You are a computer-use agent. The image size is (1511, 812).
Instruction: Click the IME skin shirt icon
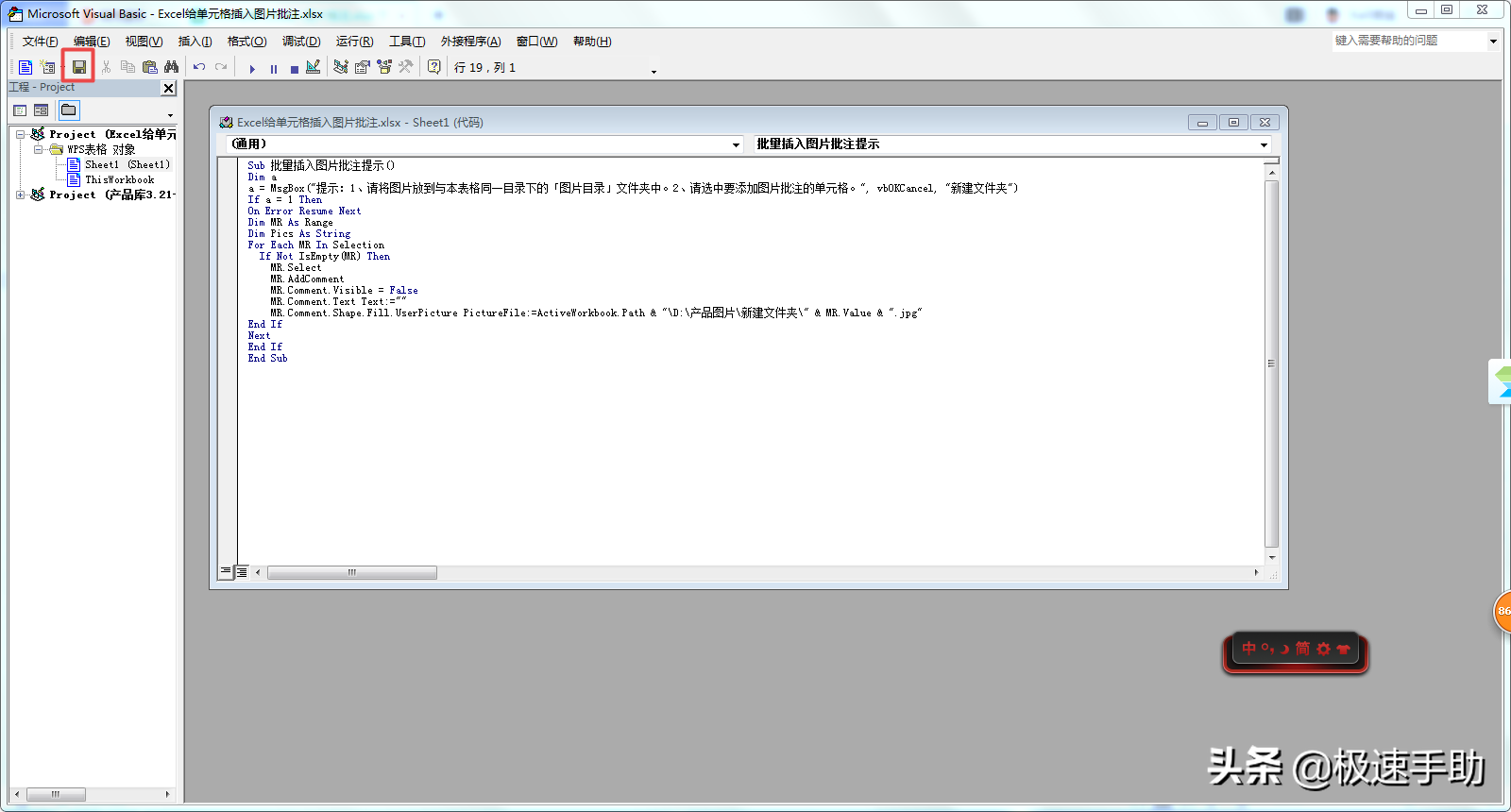[x=1343, y=649]
